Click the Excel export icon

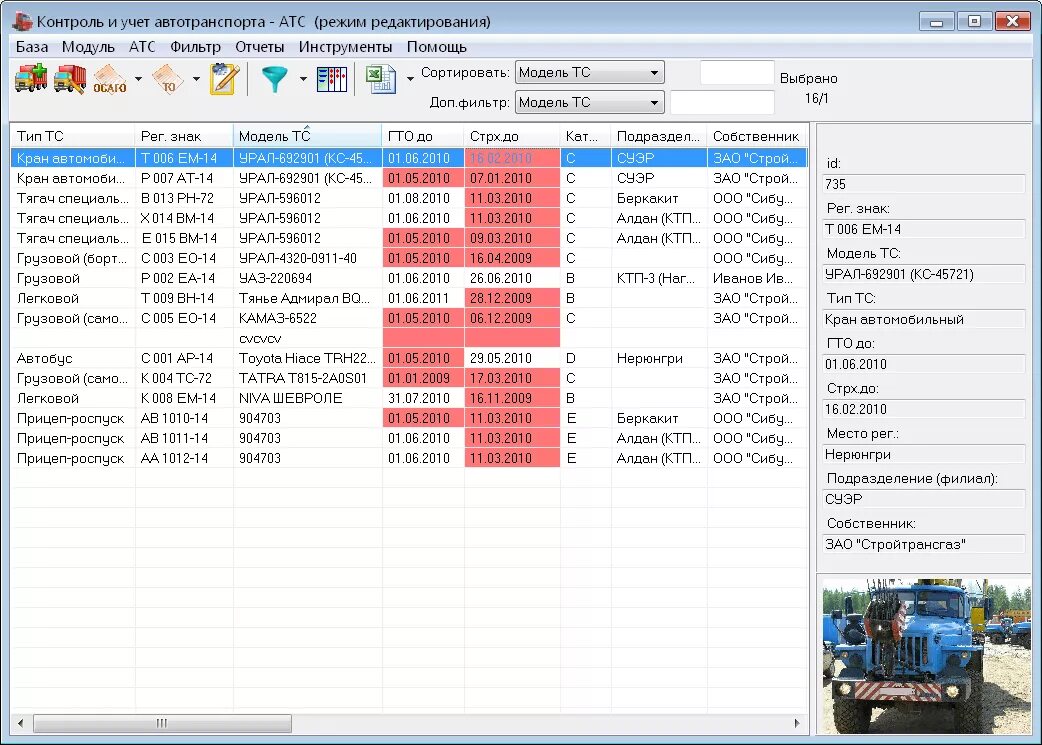[381, 79]
